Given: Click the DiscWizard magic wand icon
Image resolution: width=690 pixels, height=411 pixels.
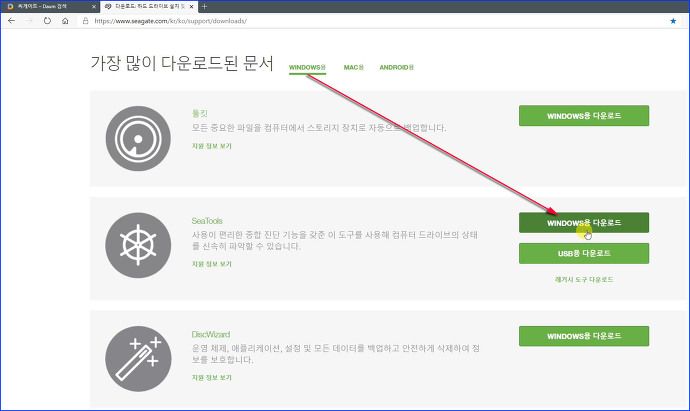Looking at the screenshot, I should (138, 359).
